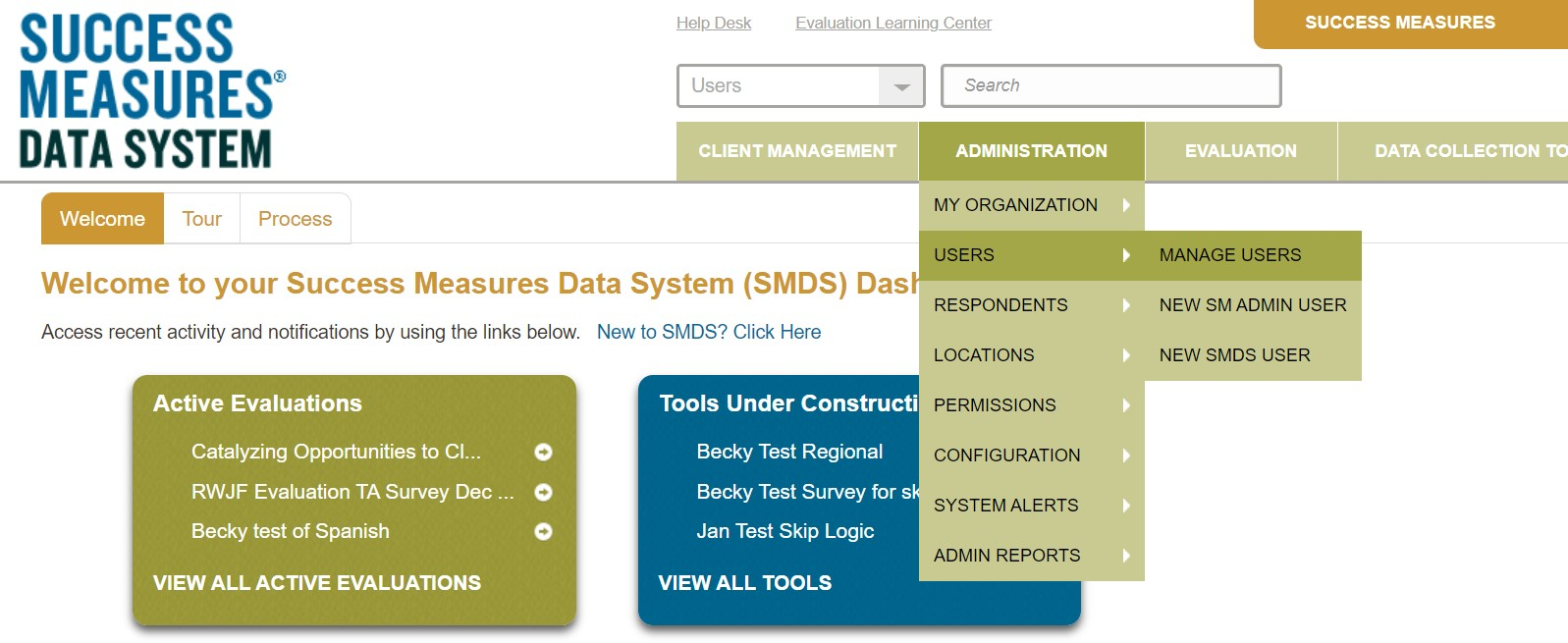Click the Success Measures Data System logo
The image size is (1568, 643).
[x=152, y=90]
